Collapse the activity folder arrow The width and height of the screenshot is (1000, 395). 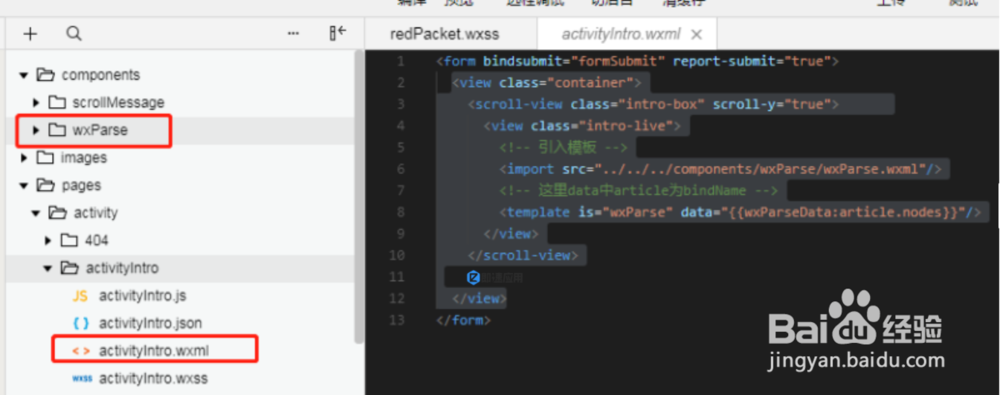tap(36, 213)
